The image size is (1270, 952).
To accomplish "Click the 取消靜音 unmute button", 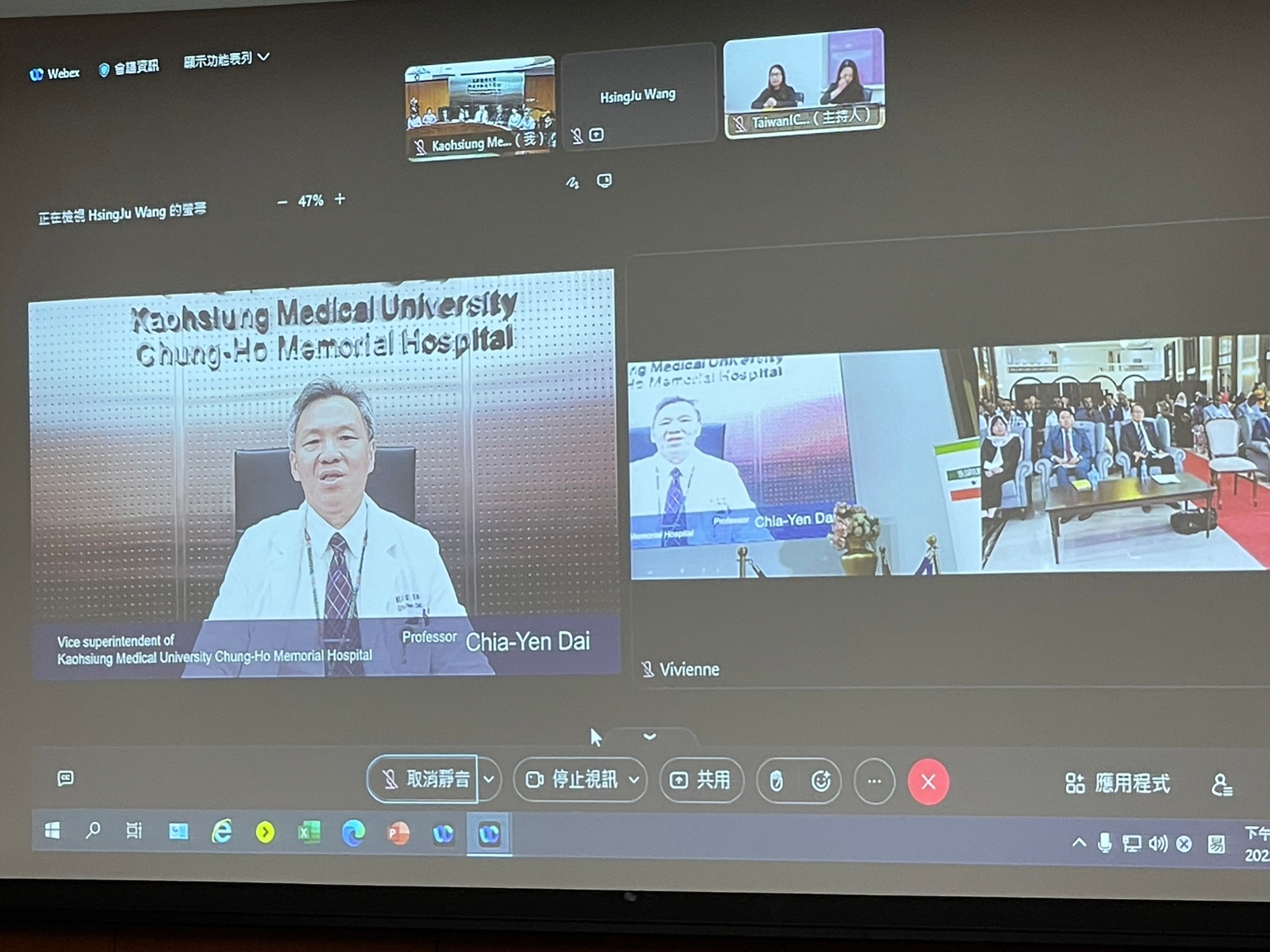I will click(423, 779).
